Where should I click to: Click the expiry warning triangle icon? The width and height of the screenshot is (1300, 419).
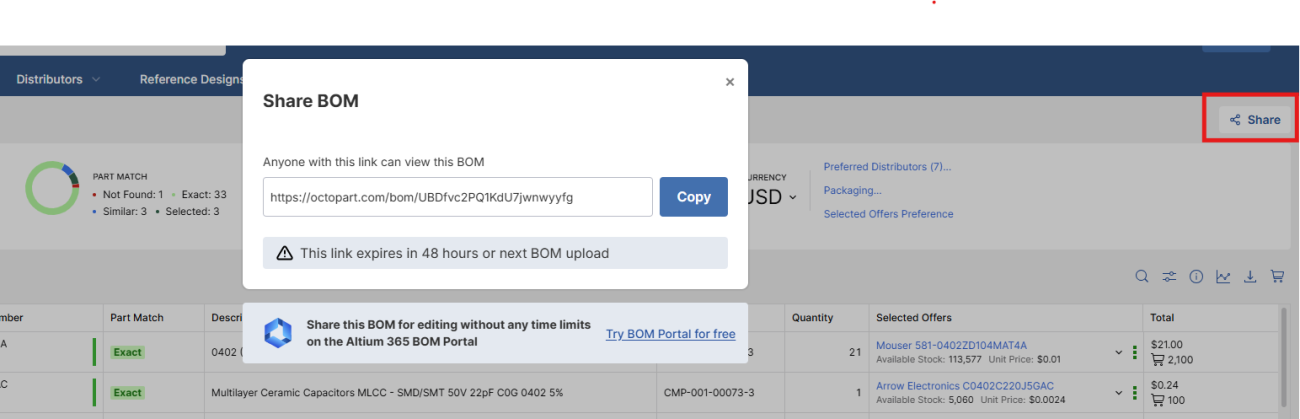(x=284, y=253)
